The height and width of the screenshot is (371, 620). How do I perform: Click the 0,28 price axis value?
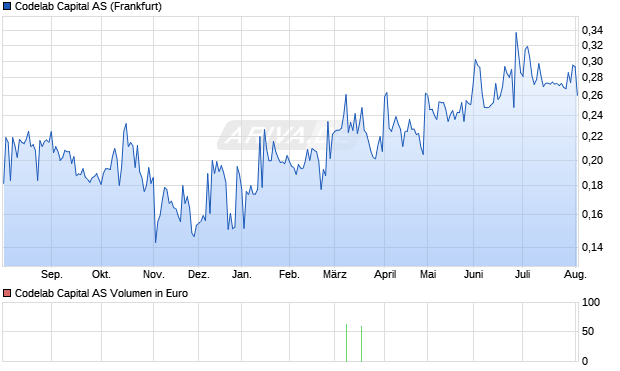(x=592, y=78)
